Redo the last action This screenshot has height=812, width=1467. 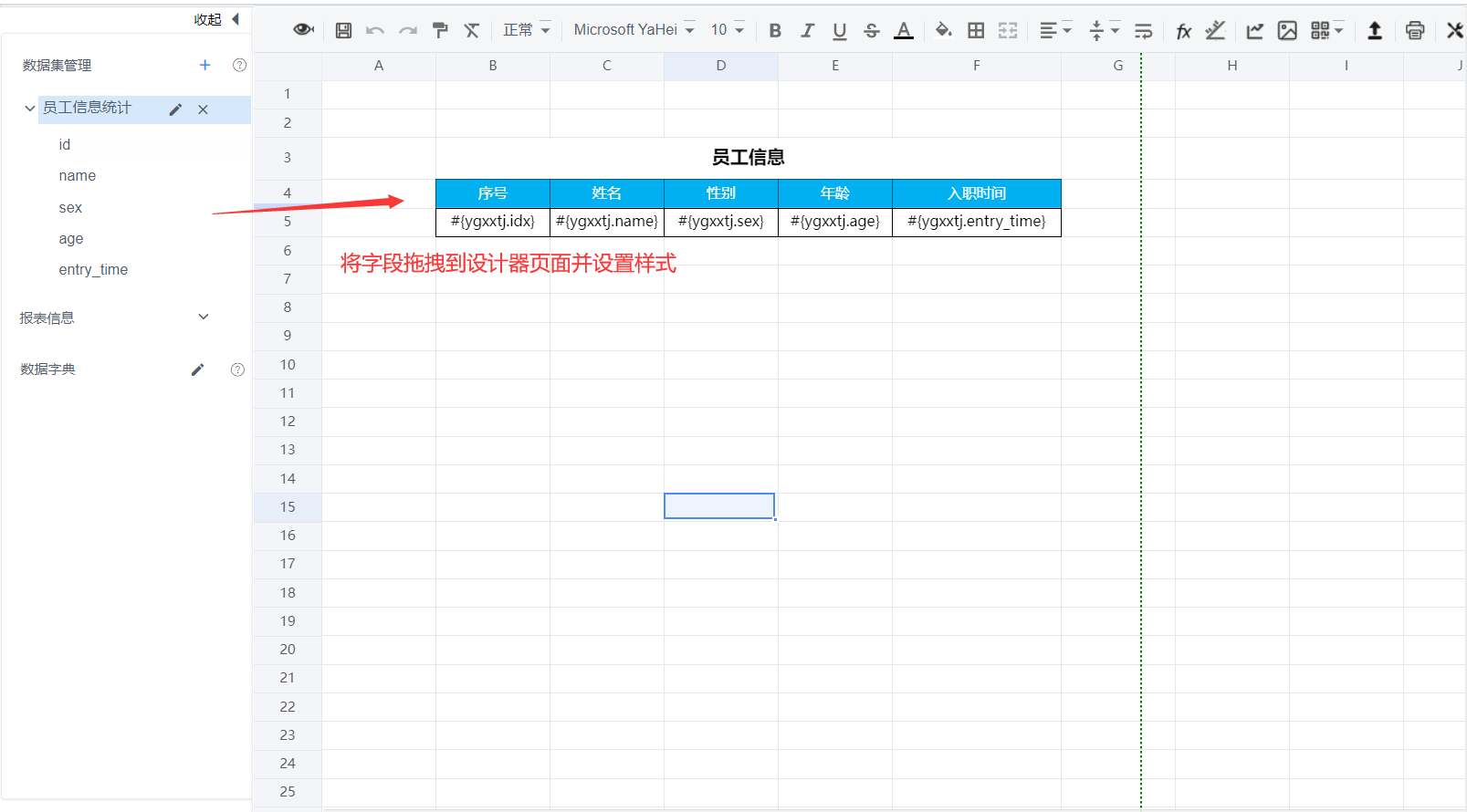(x=407, y=30)
